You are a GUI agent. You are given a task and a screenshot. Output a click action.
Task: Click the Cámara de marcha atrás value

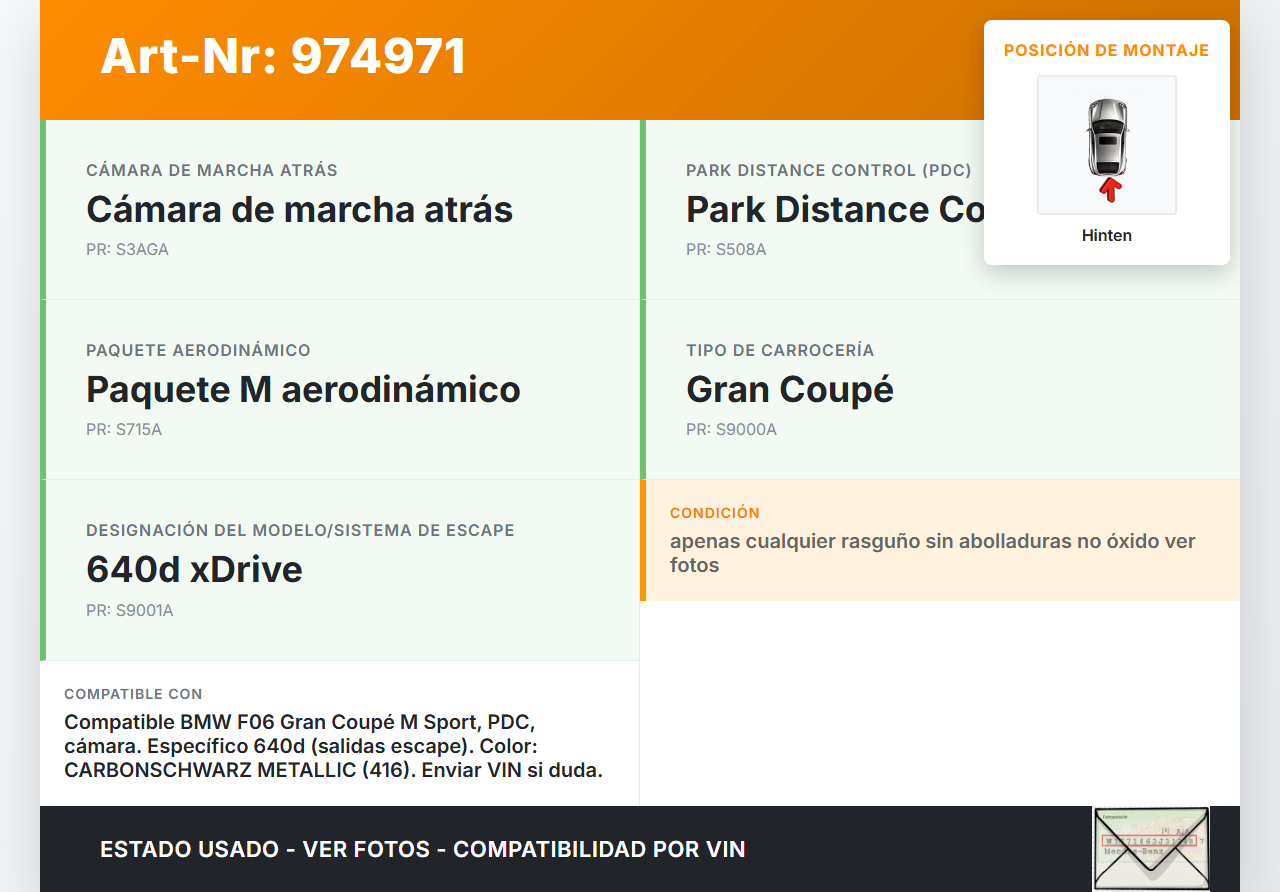[299, 209]
